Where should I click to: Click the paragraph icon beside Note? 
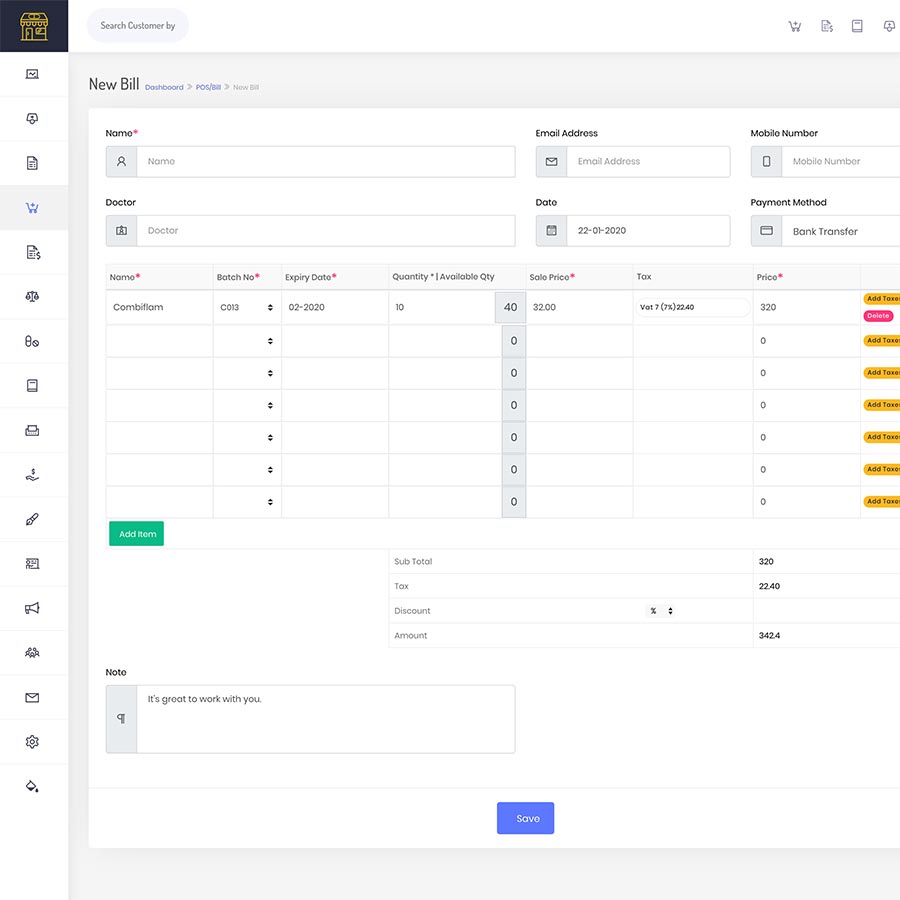click(x=121, y=719)
